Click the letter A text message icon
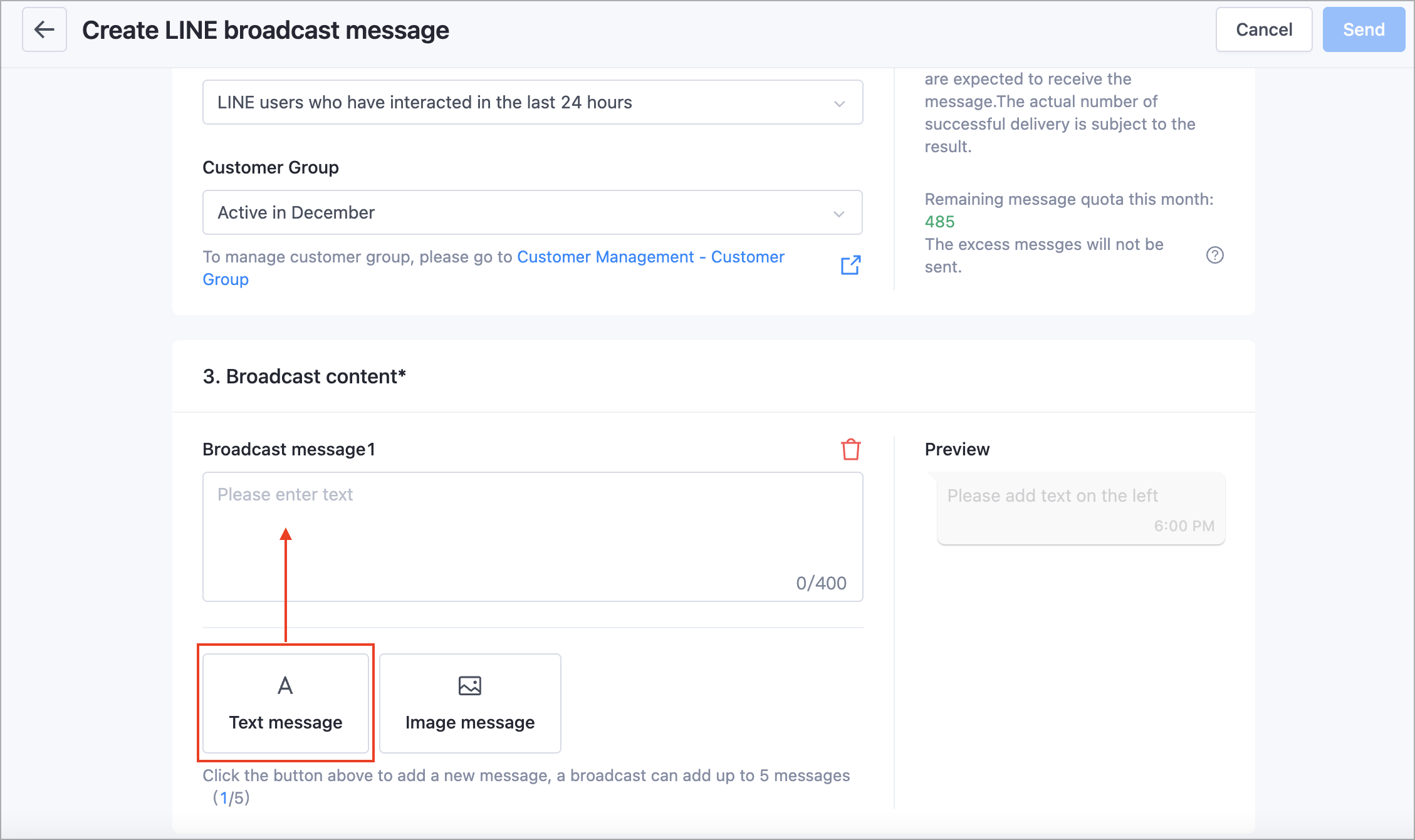 coord(285,686)
